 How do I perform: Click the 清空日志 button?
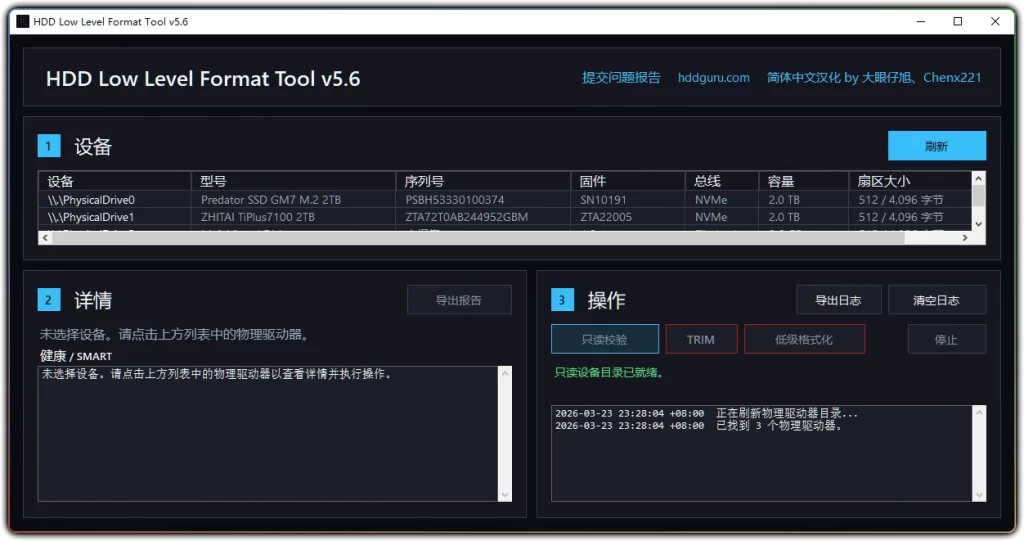point(936,300)
